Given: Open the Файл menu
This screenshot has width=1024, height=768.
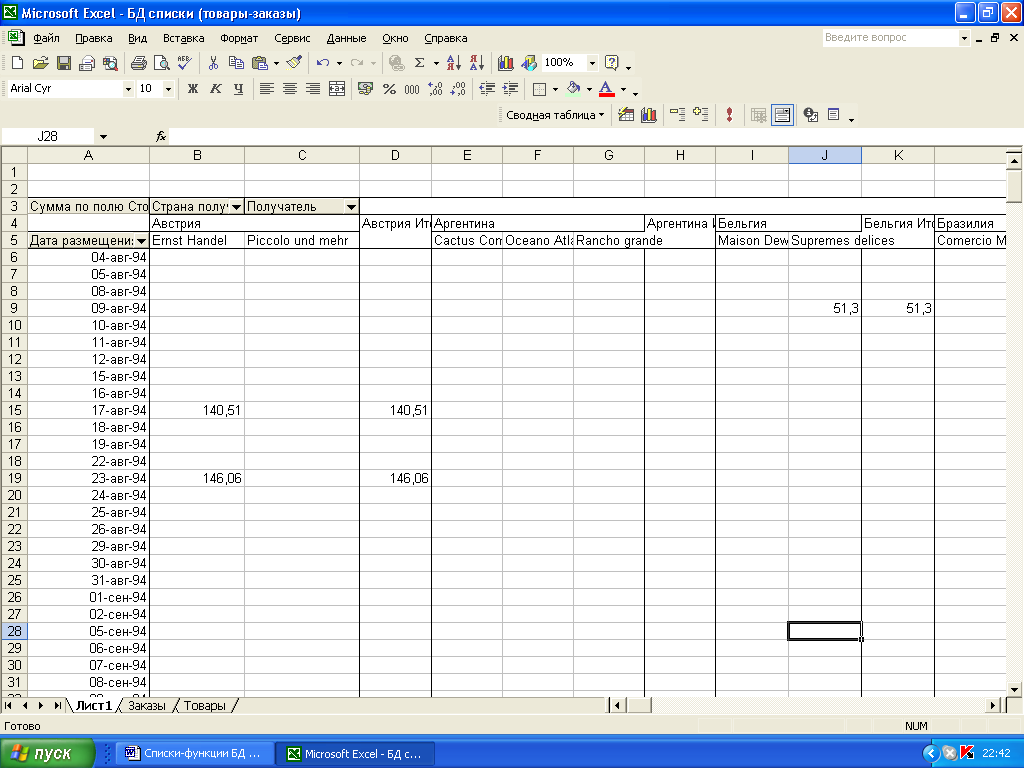Looking at the screenshot, I should click(x=46, y=39).
